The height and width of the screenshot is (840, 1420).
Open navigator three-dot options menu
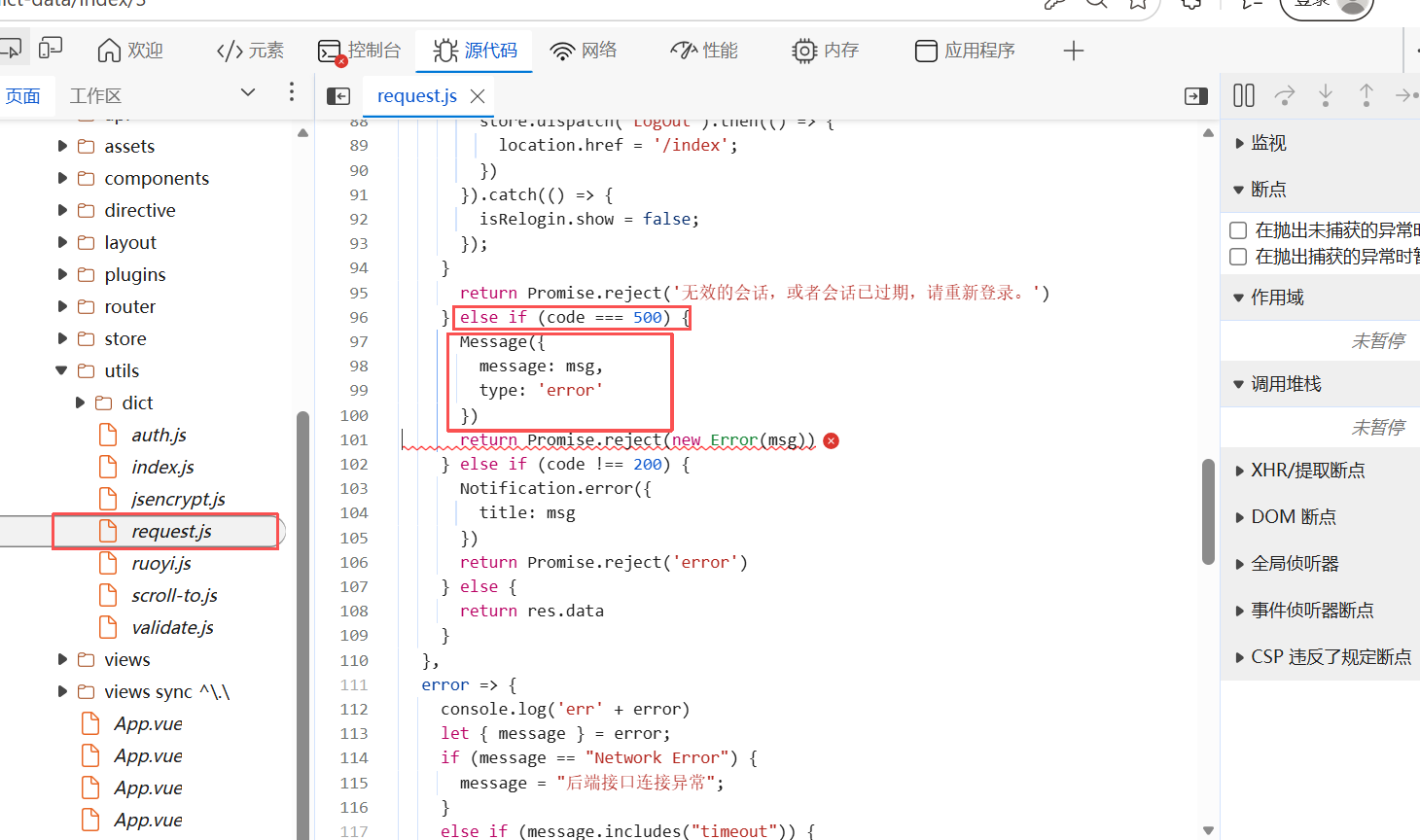pyautogui.click(x=292, y=92)
